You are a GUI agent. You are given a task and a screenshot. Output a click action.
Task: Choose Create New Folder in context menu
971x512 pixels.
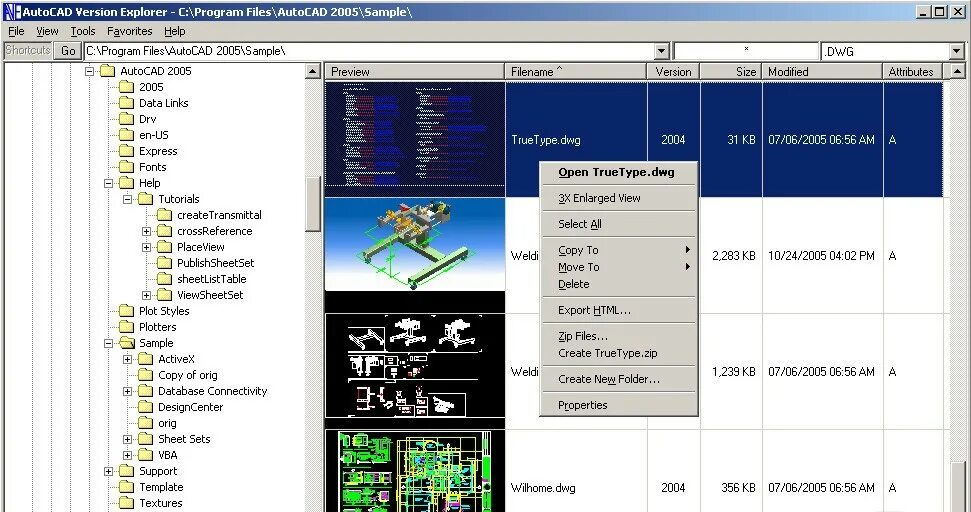tap(619, 379)
